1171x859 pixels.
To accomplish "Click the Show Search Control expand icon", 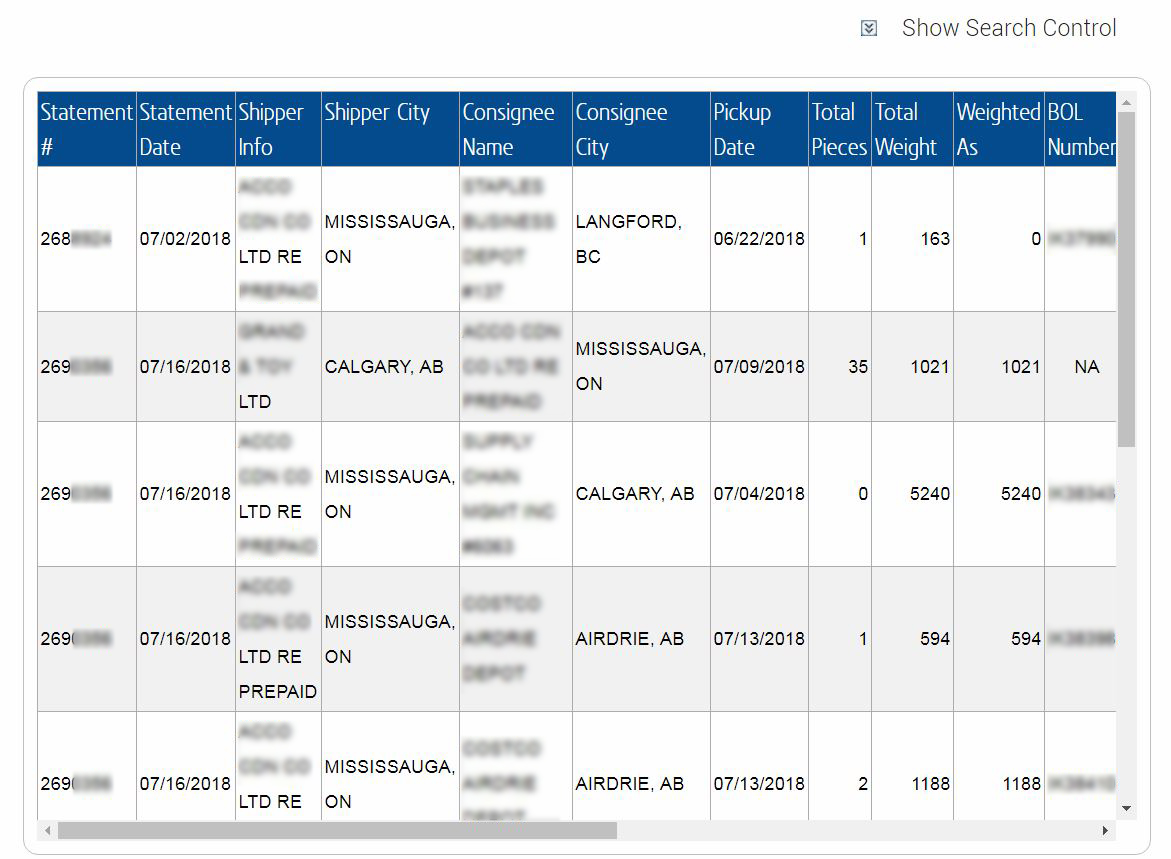I will click(x=869, y=28).
